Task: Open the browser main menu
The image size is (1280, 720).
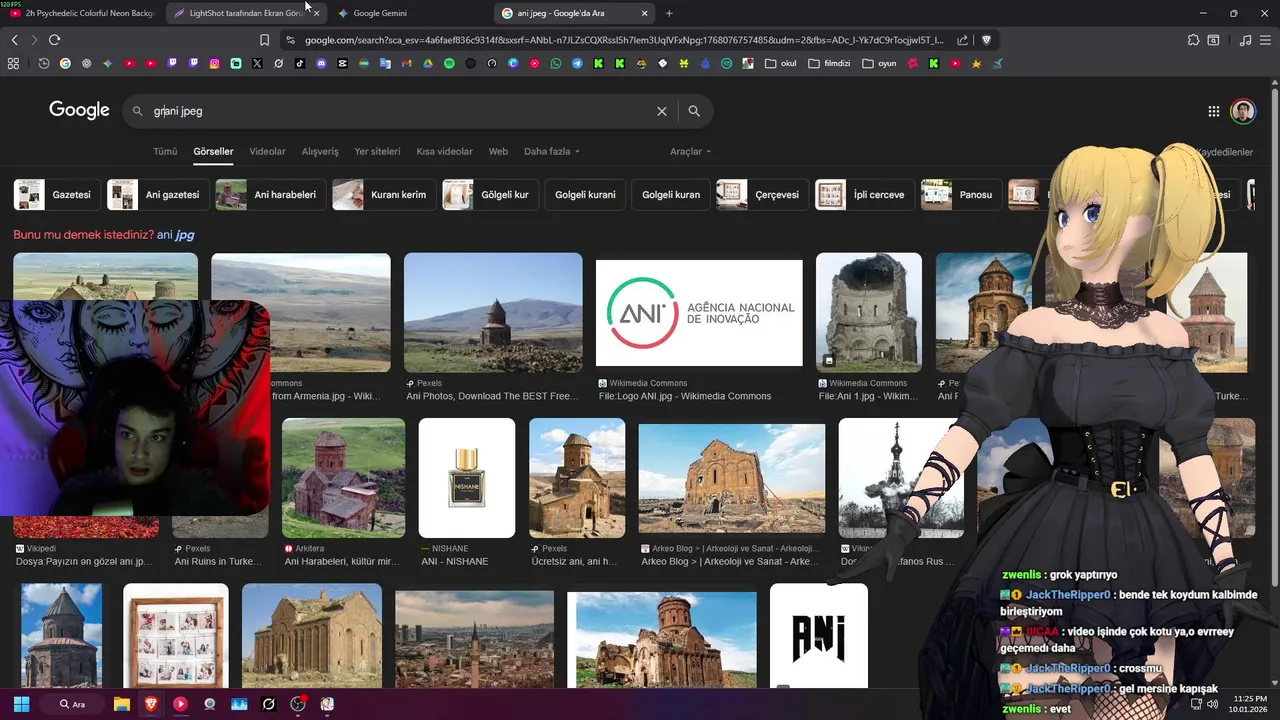Action: tap(1267, 40)
